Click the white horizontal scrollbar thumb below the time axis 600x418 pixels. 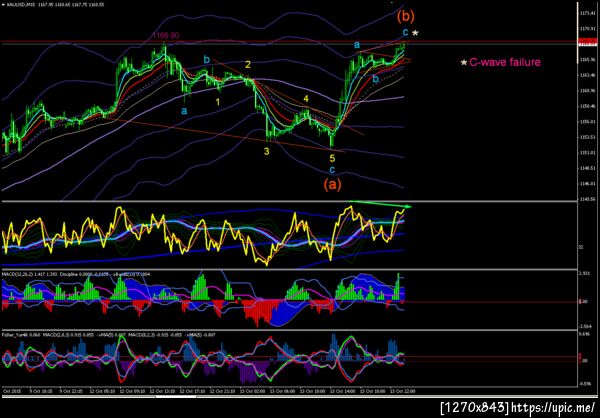(x=176, y=397)
